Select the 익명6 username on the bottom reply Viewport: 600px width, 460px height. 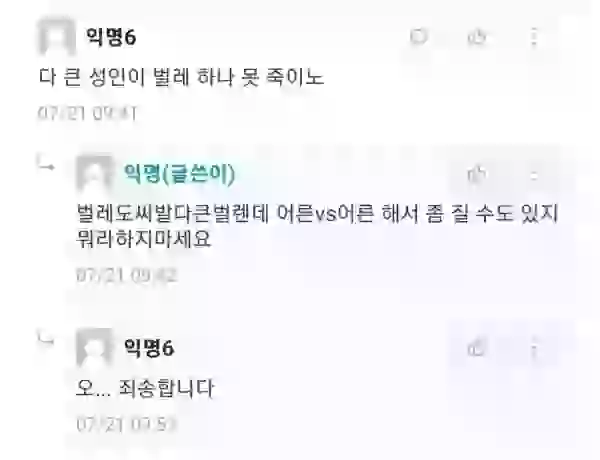click(x=149, y=347)
